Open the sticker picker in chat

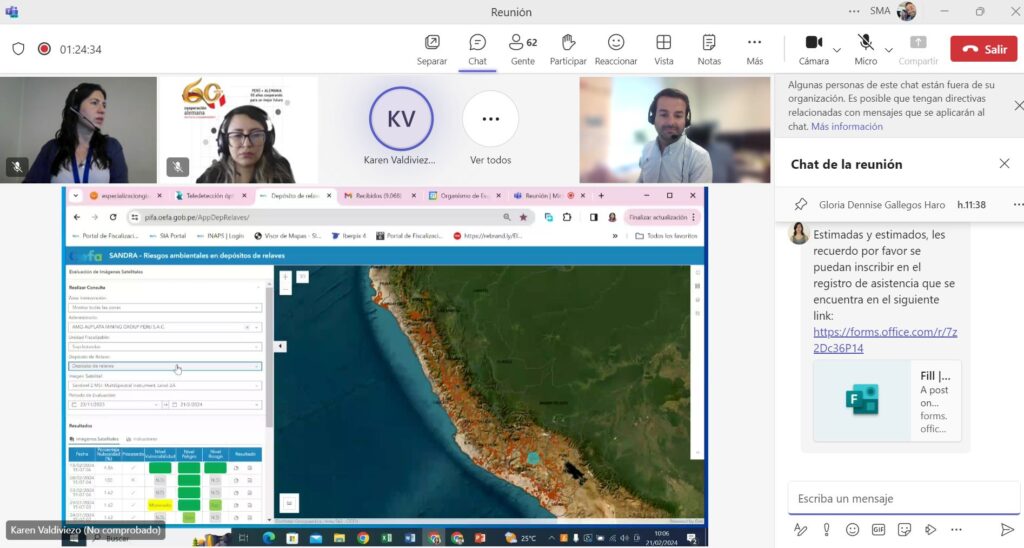click(904, 529)
